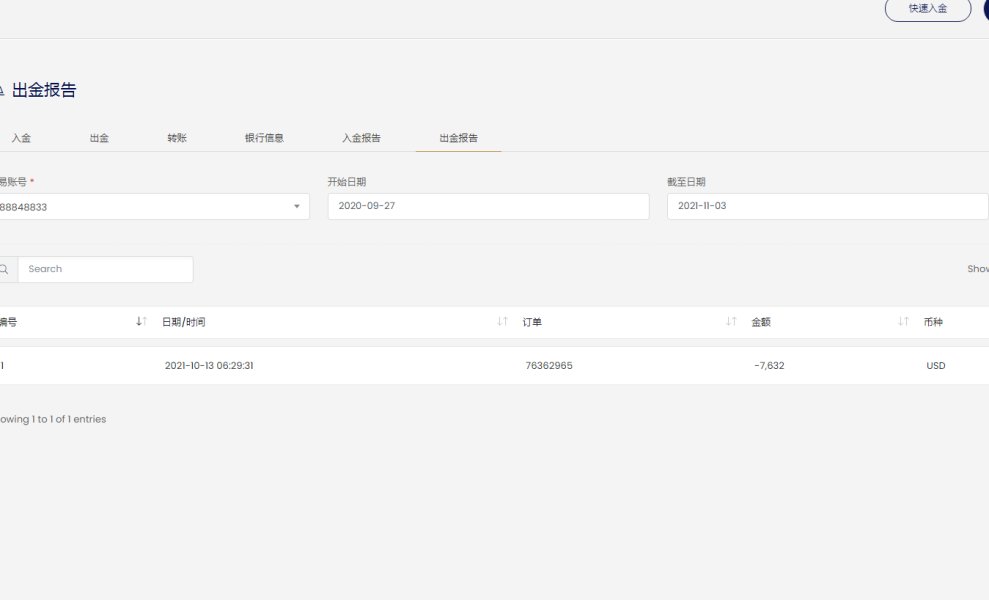Click sort arrows in 订单 column header
The image size is (989, 600).
731,322
